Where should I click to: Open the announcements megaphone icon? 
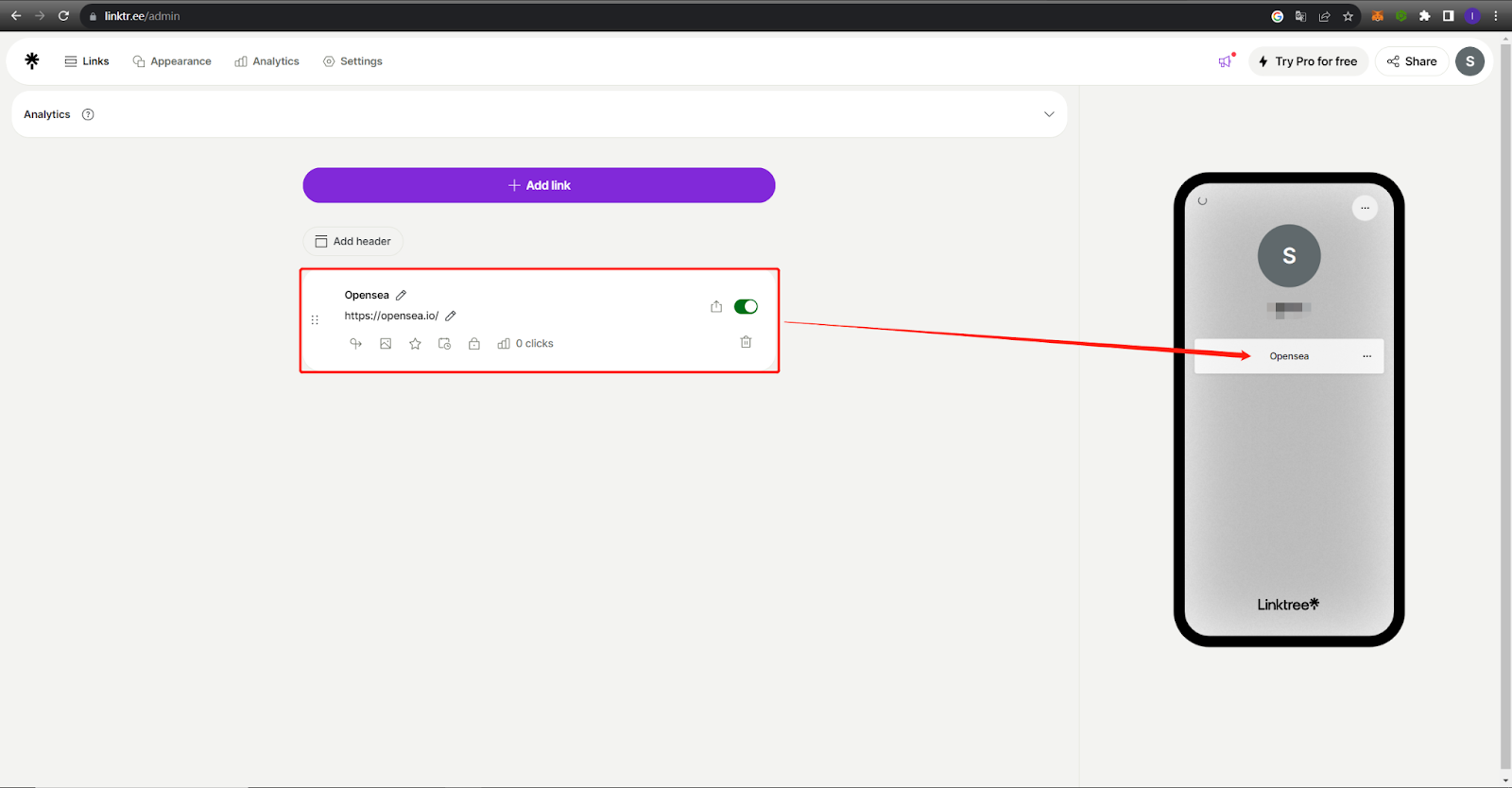(x=1226, y=60)
